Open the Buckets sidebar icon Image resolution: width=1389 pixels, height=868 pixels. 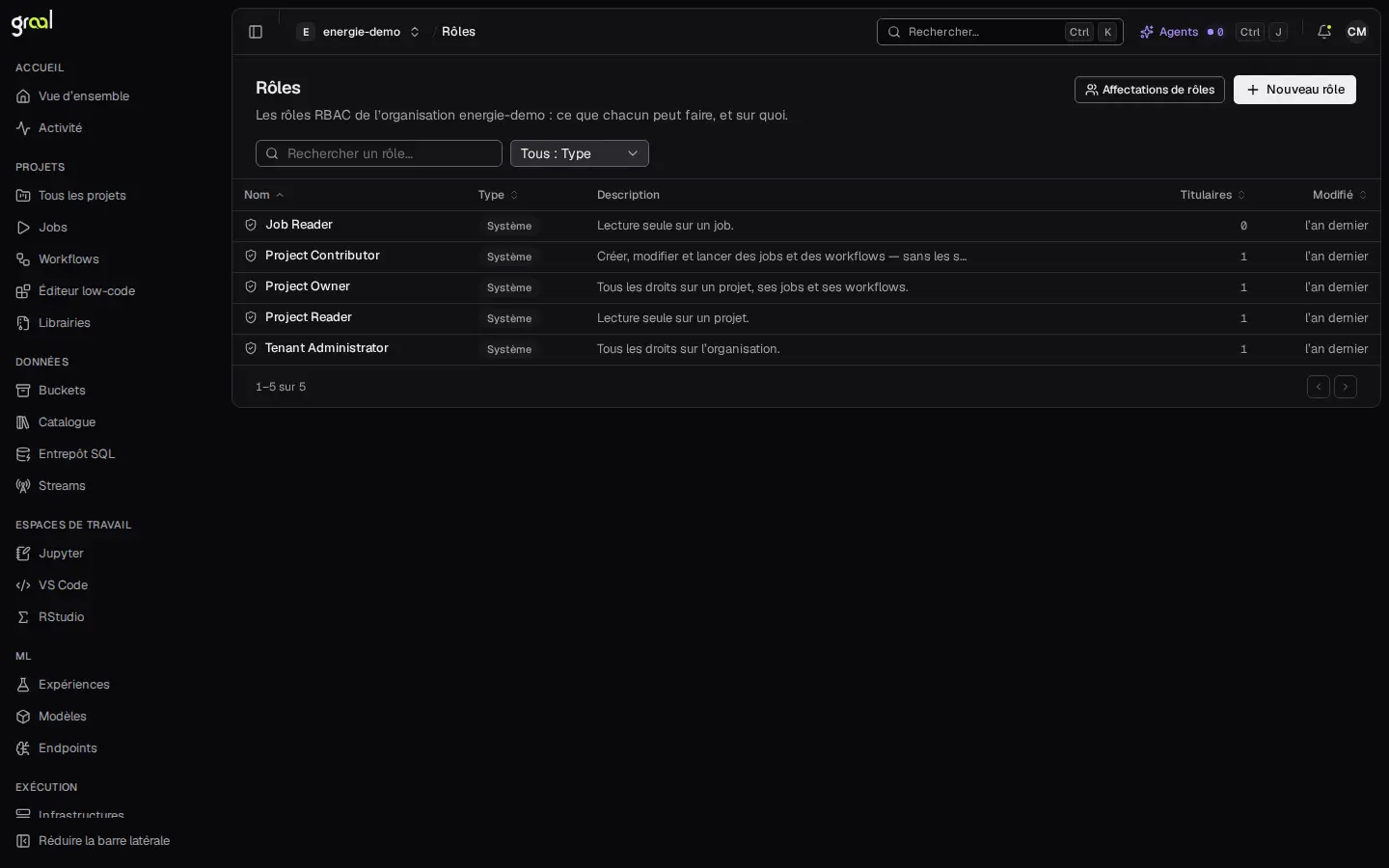point(23,391)
